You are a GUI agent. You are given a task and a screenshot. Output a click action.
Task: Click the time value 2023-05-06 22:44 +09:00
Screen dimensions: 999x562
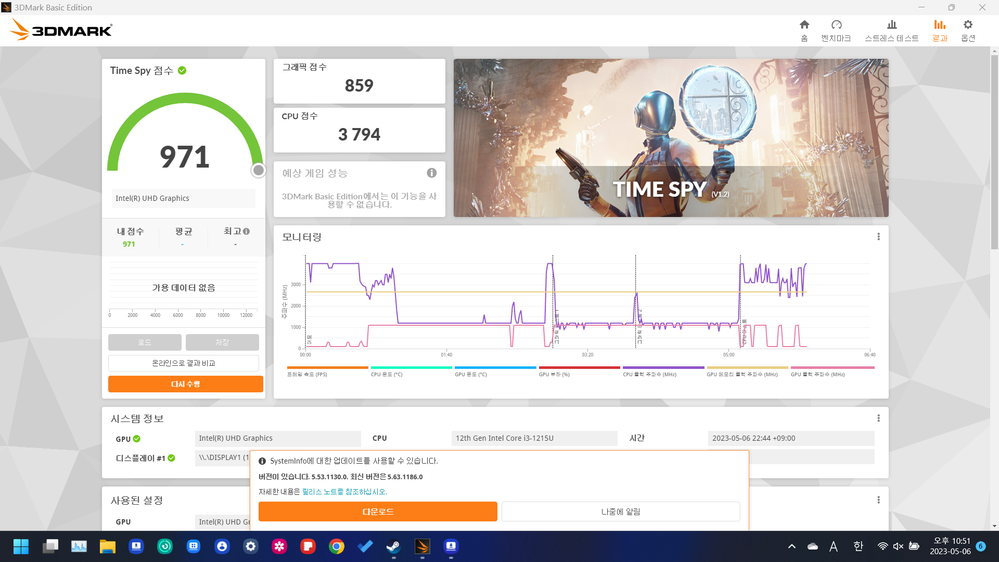(x=791, y=438)
